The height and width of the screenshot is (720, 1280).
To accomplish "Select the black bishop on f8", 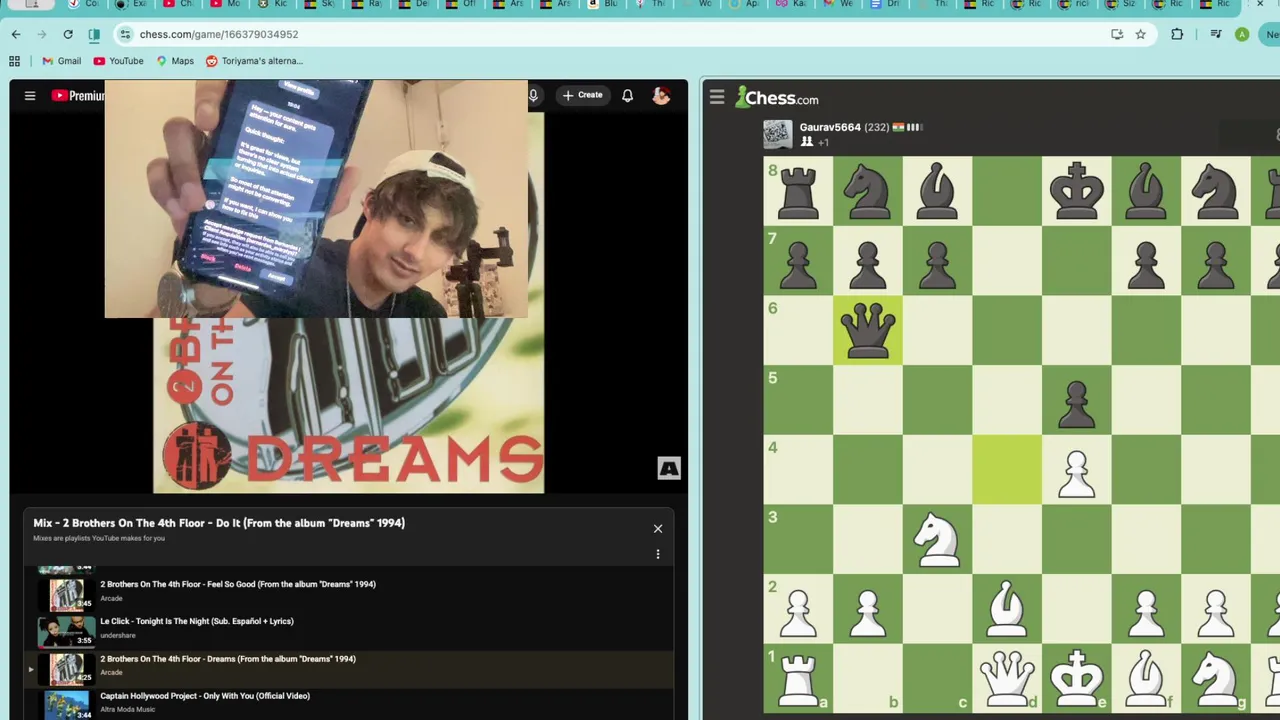I will click(x=1147, y=191).
